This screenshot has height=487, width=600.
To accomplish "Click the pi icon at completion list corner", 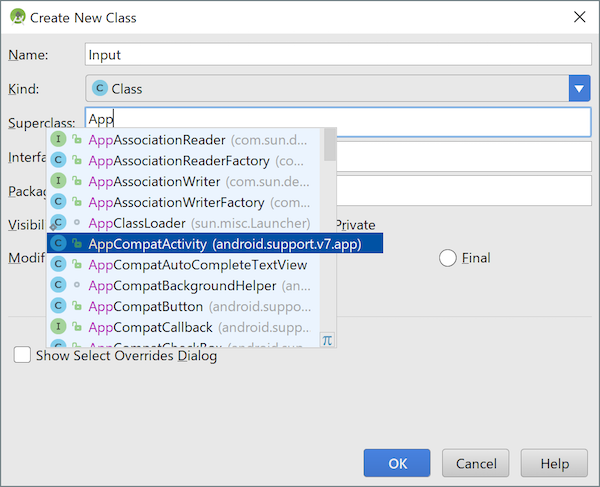I will [x=327, y=340].
